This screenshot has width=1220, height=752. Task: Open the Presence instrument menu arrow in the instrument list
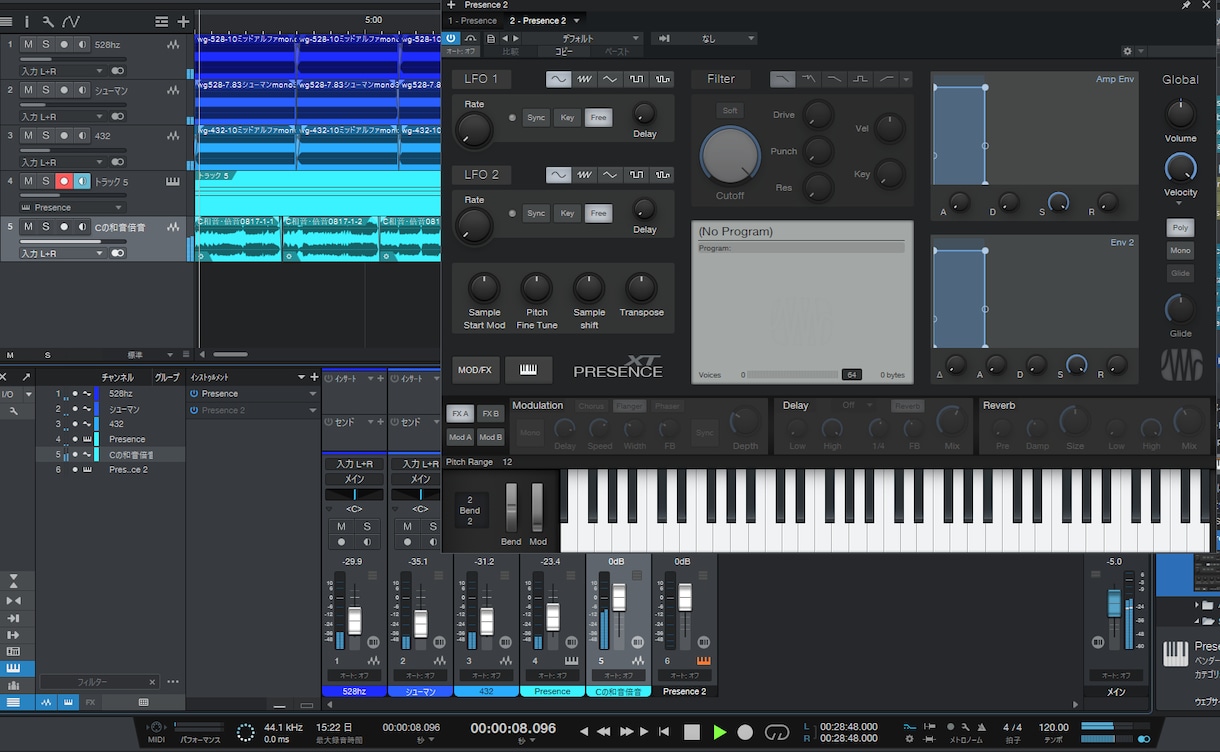312,394
